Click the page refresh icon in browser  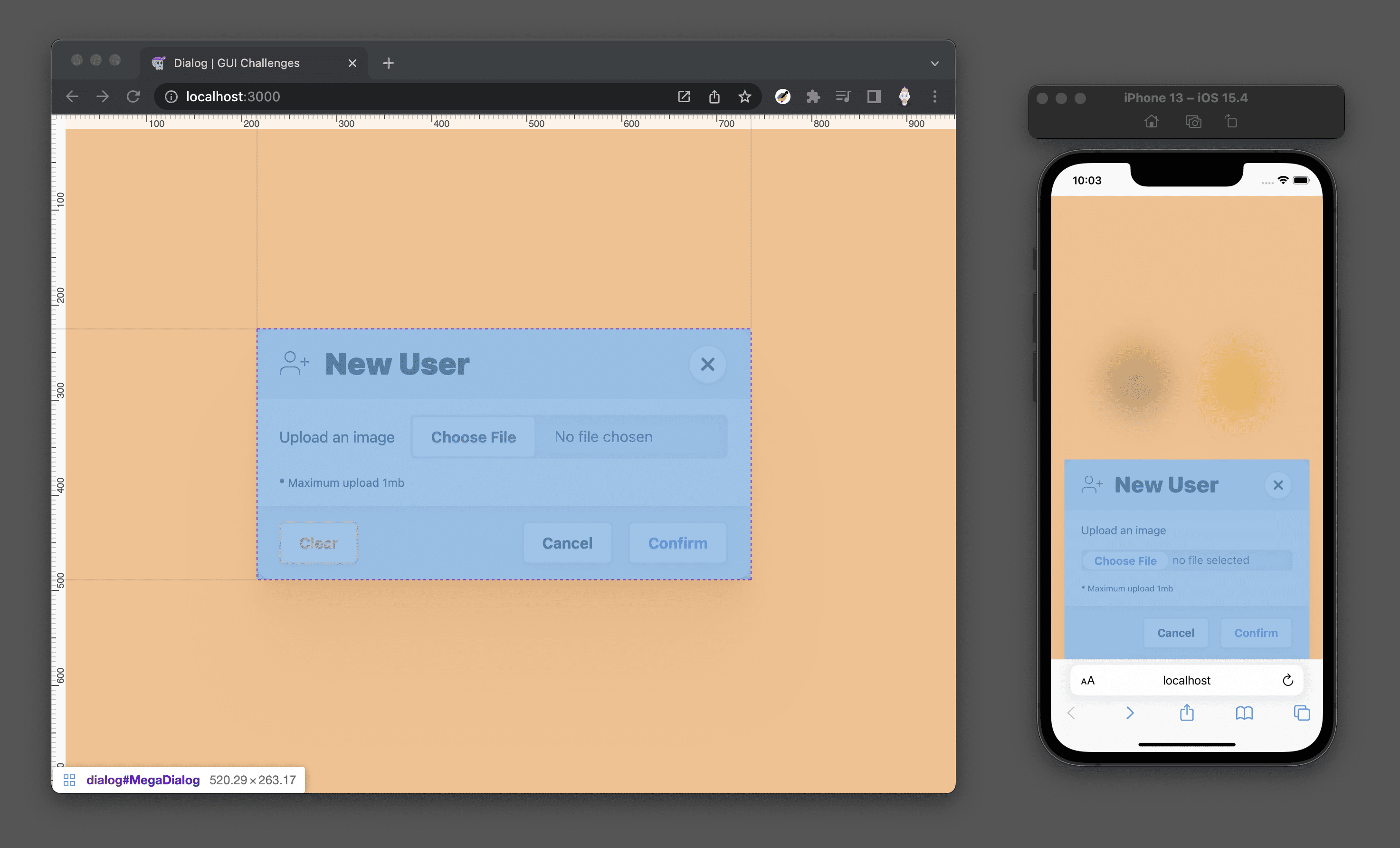(x=133, y=95)
